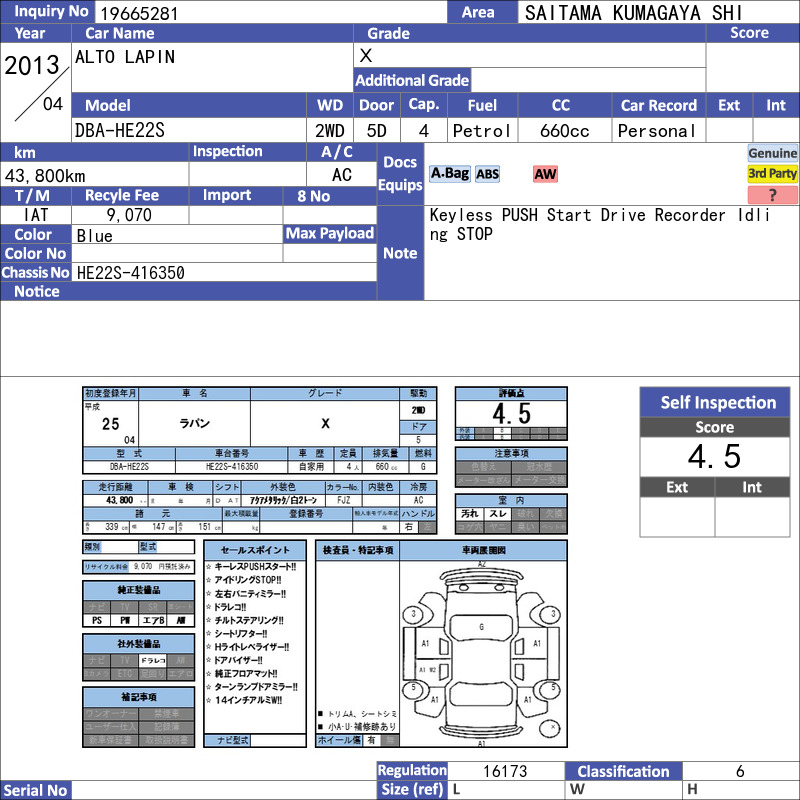Select the exterior color アクアメタリック/白2トーン
The height and width of the screenshot is (800, 800).
[283, 501]
